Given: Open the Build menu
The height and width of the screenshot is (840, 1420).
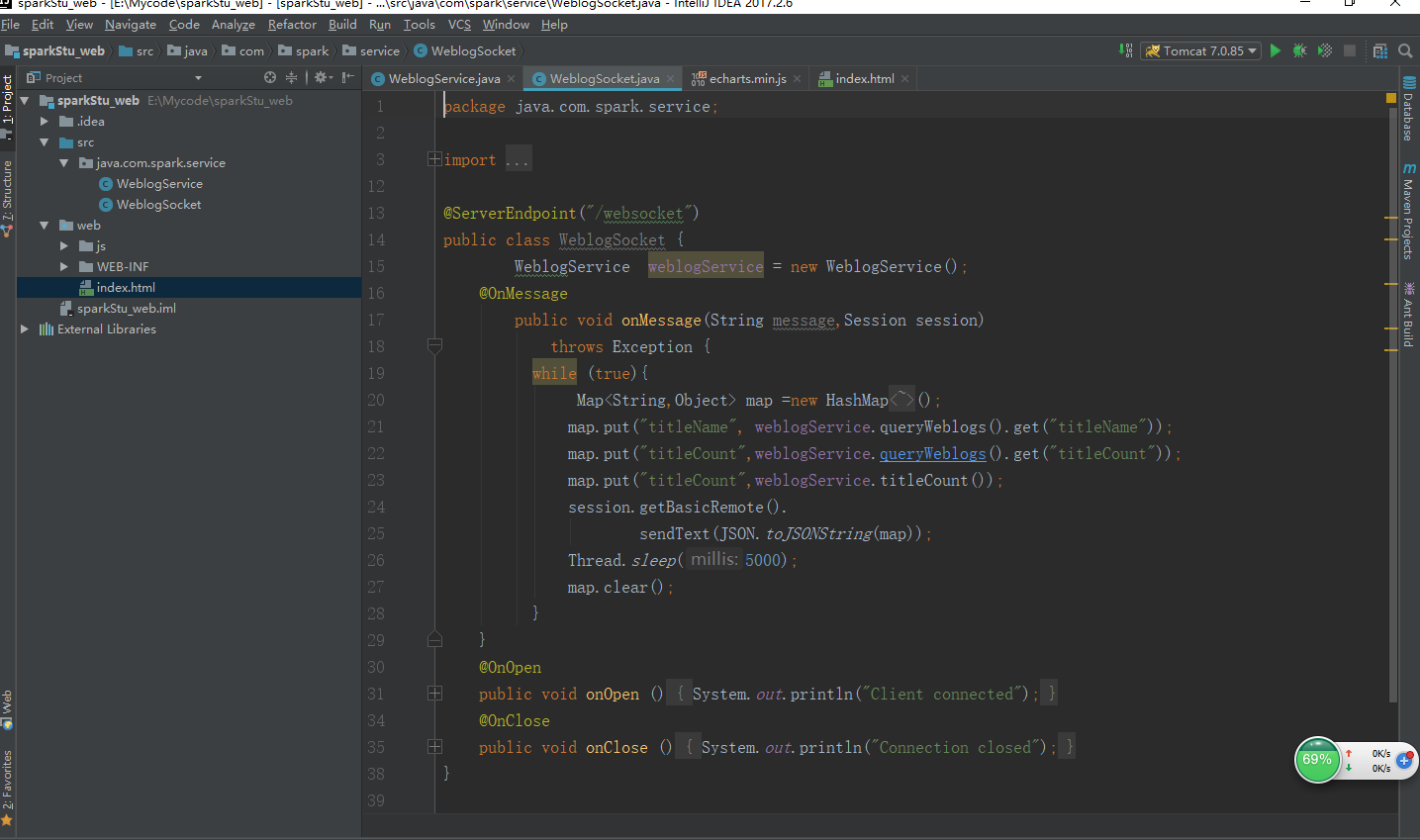Looking at the screenshot, I should tap(342, 24).
